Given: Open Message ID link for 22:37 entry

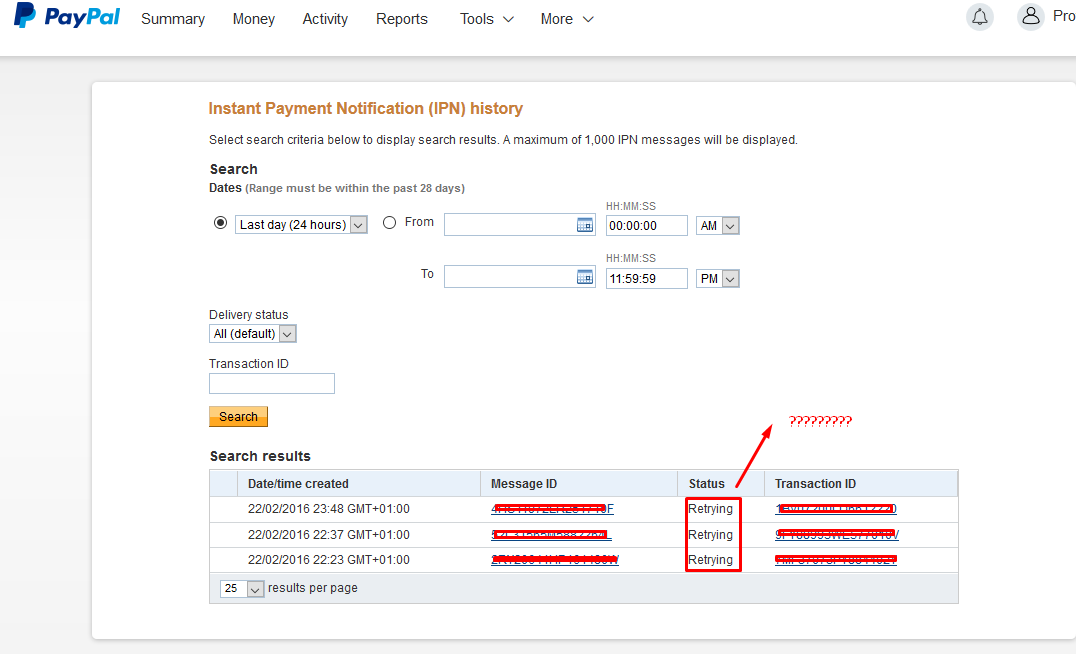Looking at the screenshot, I should (x=551, y=535).
